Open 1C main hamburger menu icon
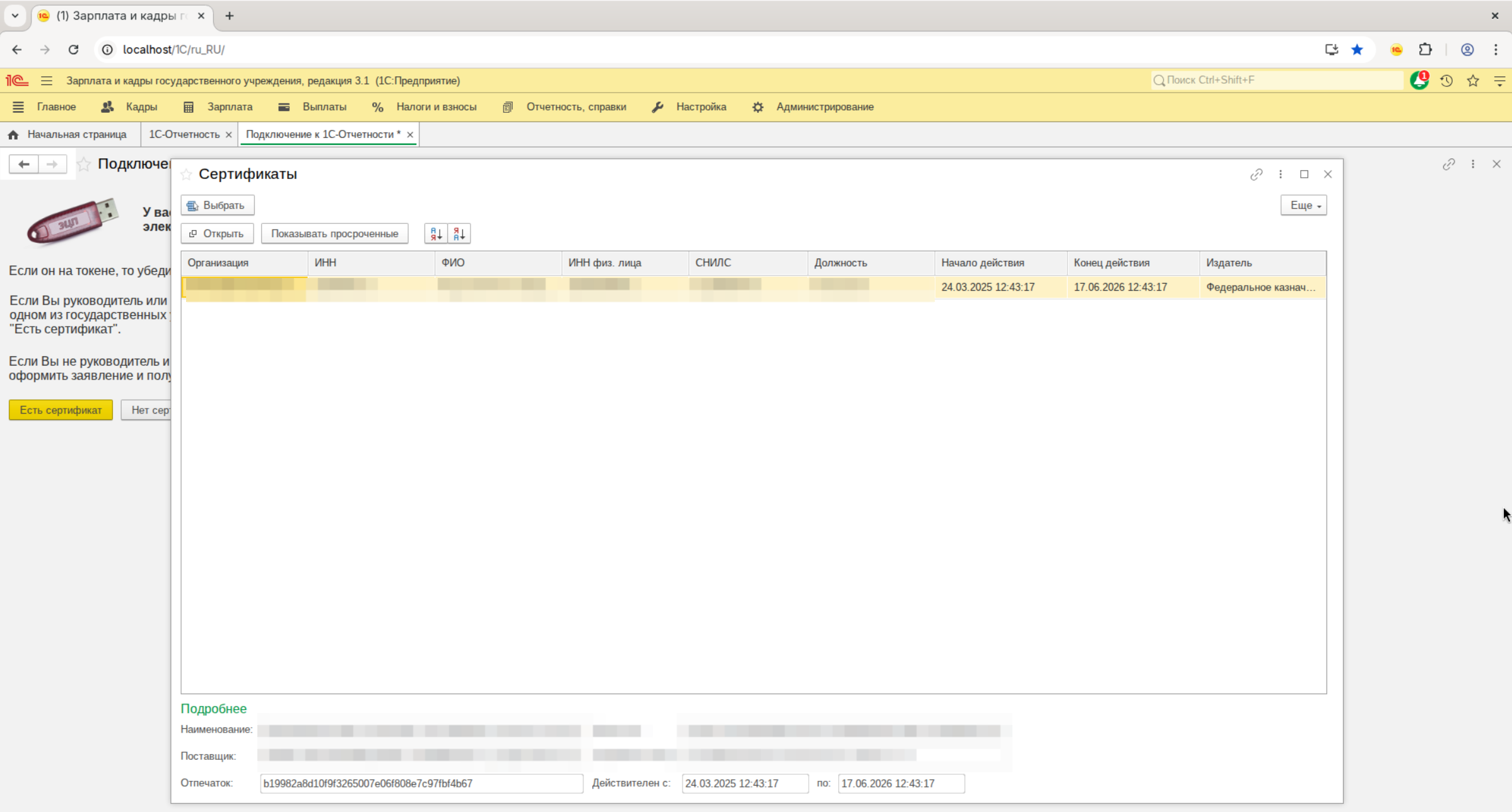 click(x=47, y=81)
